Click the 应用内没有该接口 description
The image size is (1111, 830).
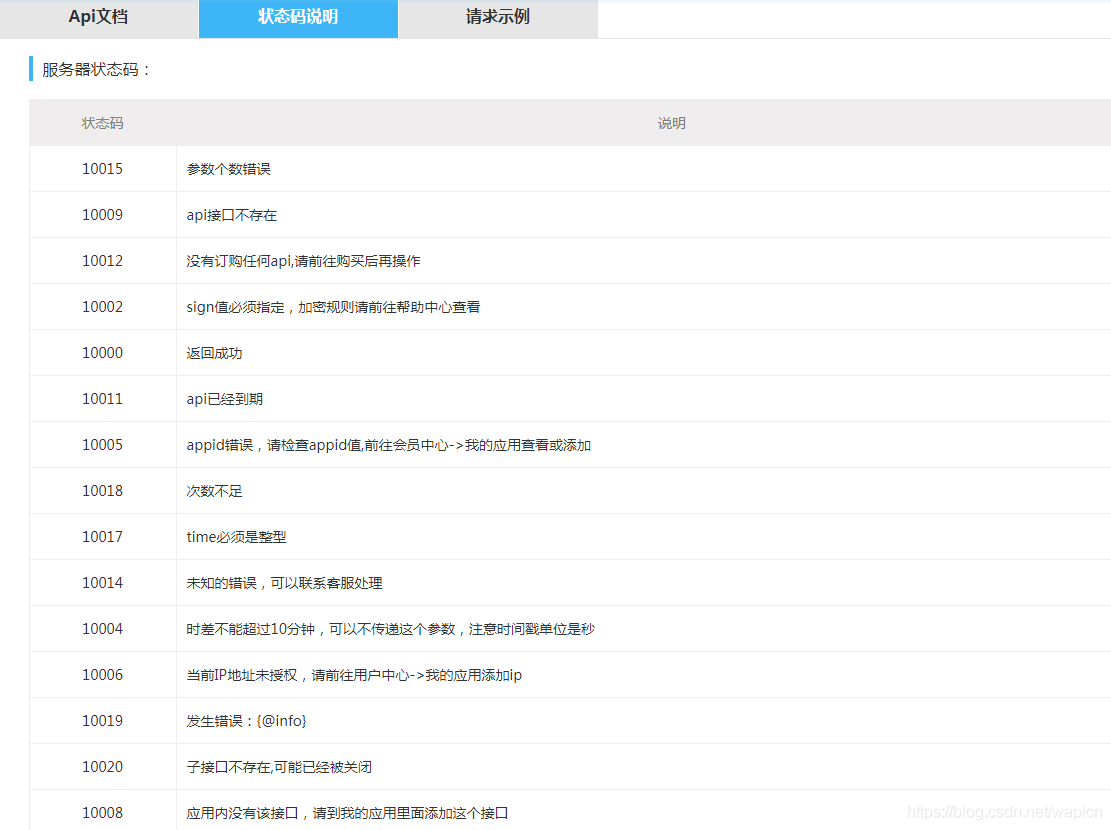pos(347,813)
